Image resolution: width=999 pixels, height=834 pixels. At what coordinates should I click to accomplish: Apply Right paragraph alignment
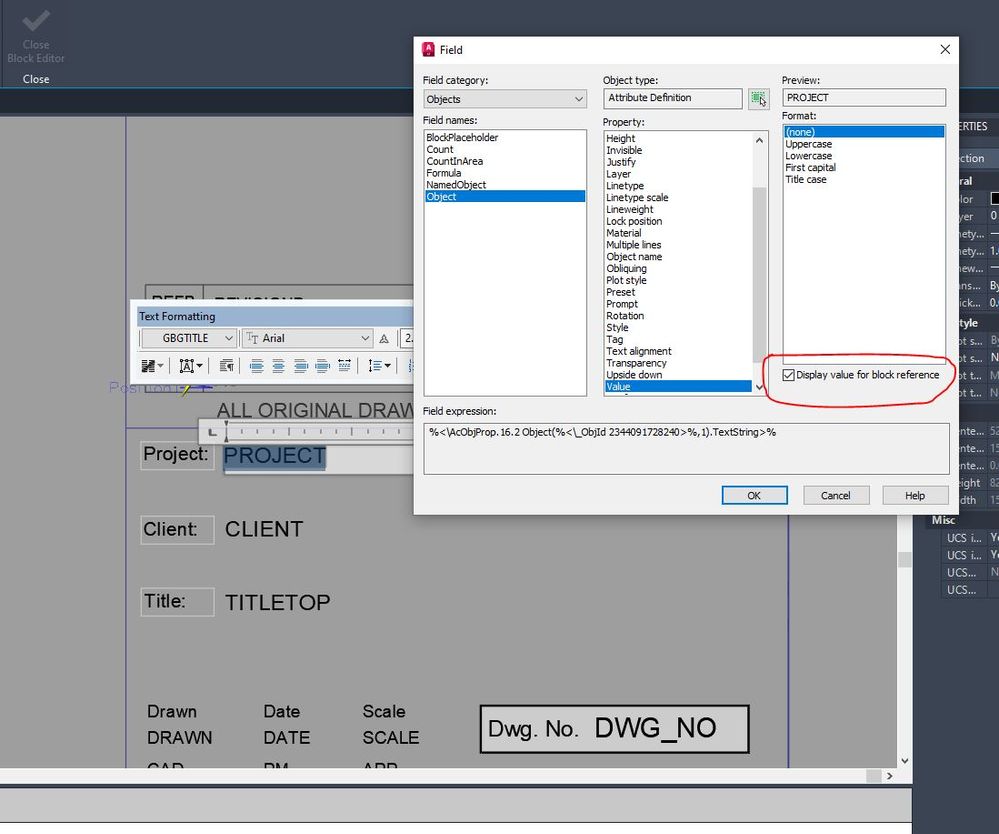[301, 366]
